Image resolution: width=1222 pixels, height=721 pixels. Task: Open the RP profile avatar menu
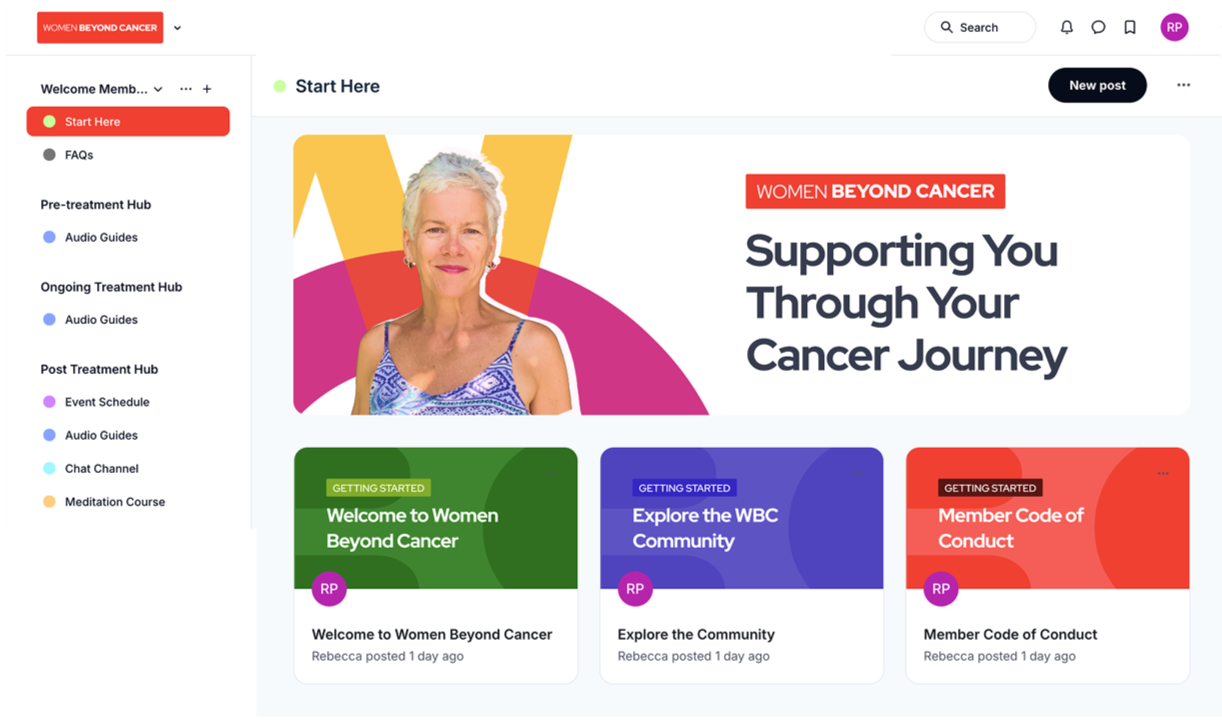(x=1174, y=28)
